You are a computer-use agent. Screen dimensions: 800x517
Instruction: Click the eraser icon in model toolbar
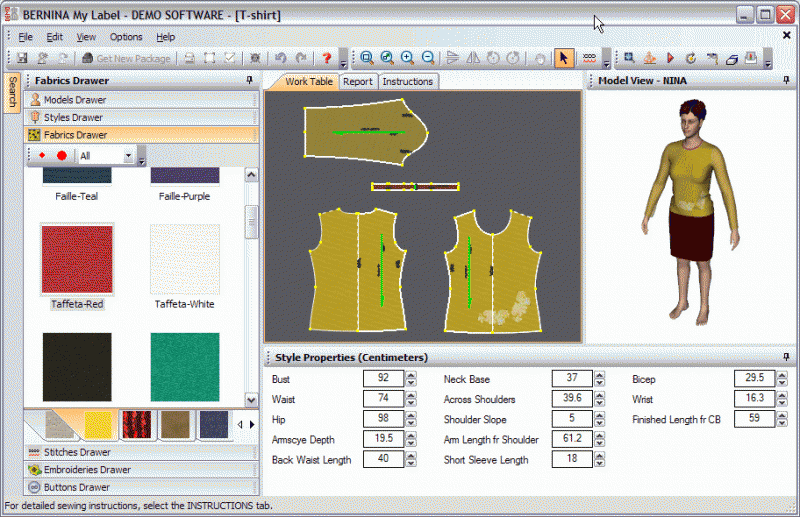[732, 59]
